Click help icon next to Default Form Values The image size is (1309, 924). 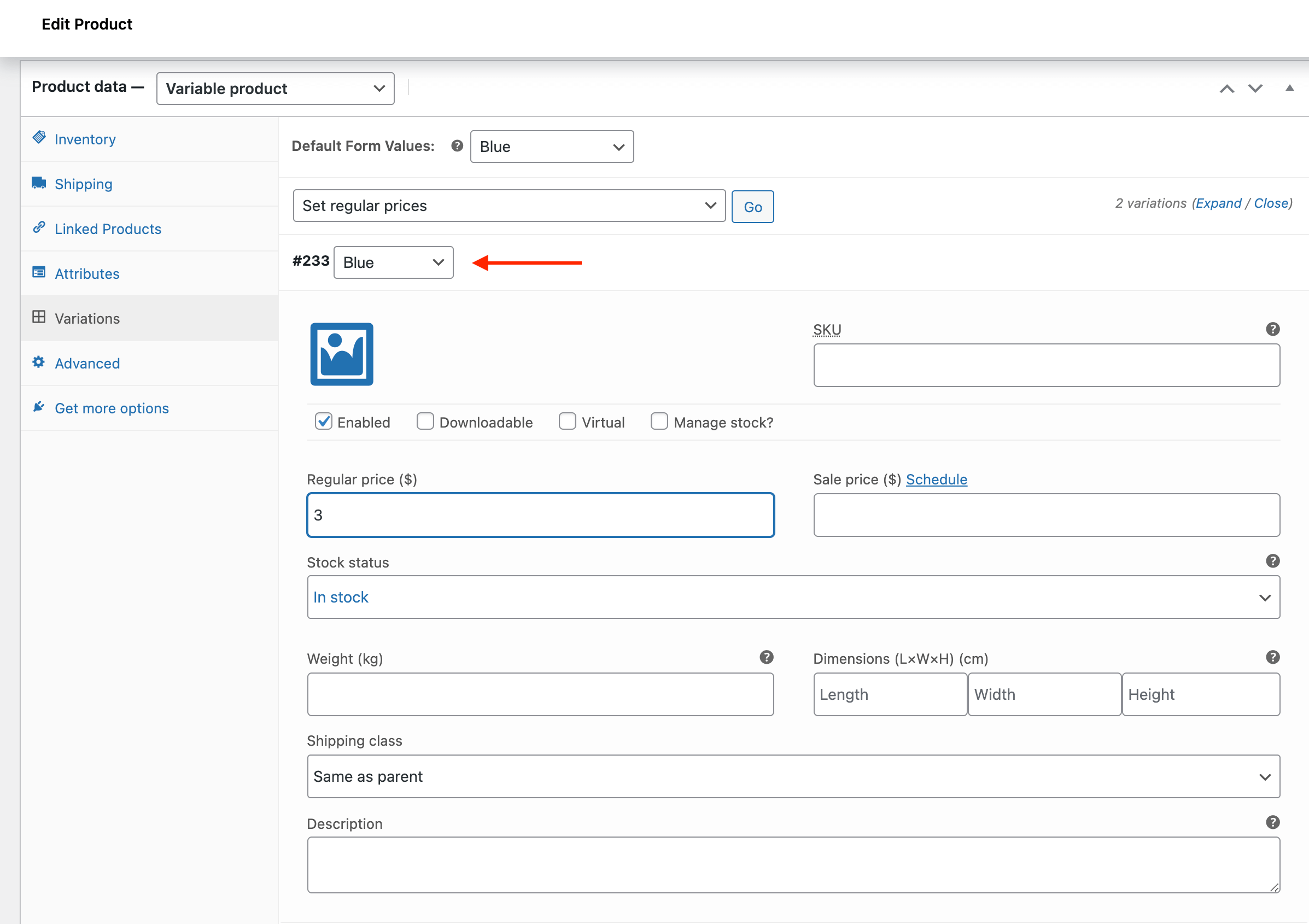coord(457,146)
